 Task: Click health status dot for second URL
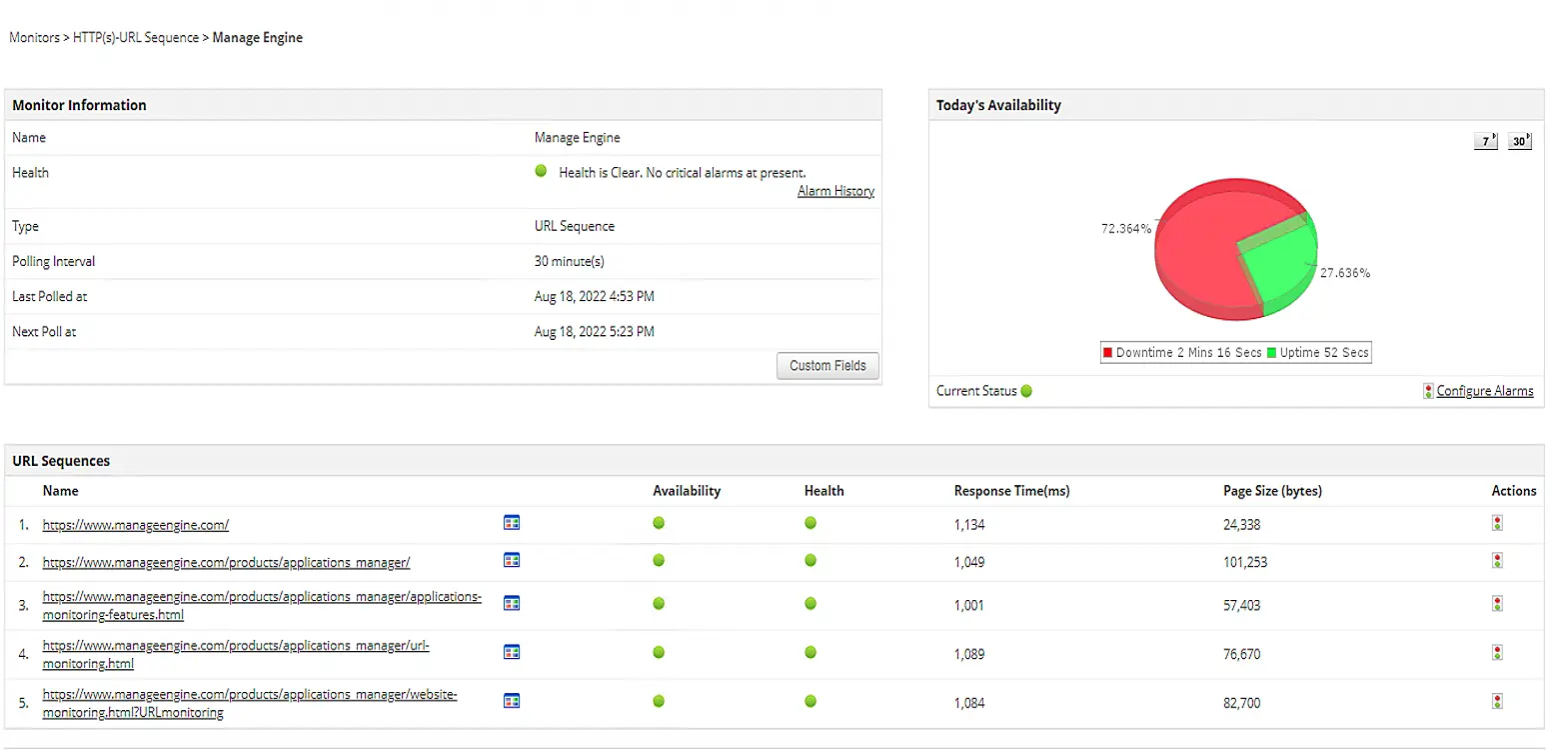coord(810,561)
